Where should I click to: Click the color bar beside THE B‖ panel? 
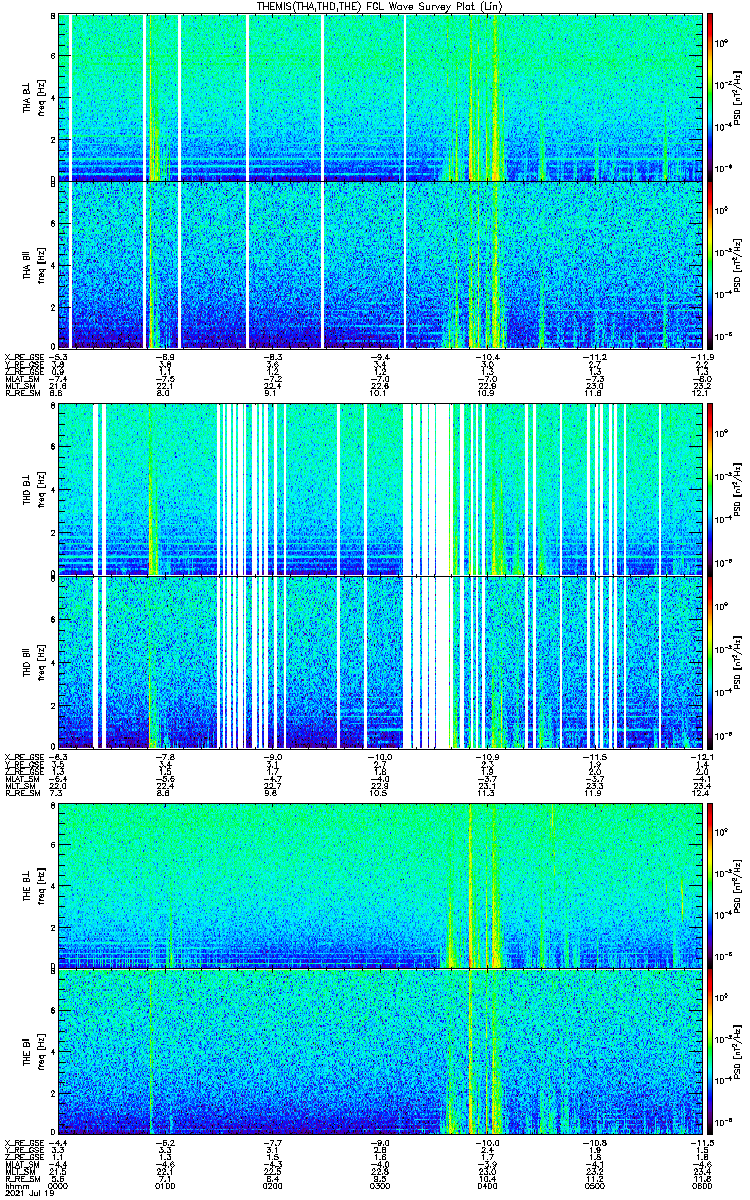711,1053
